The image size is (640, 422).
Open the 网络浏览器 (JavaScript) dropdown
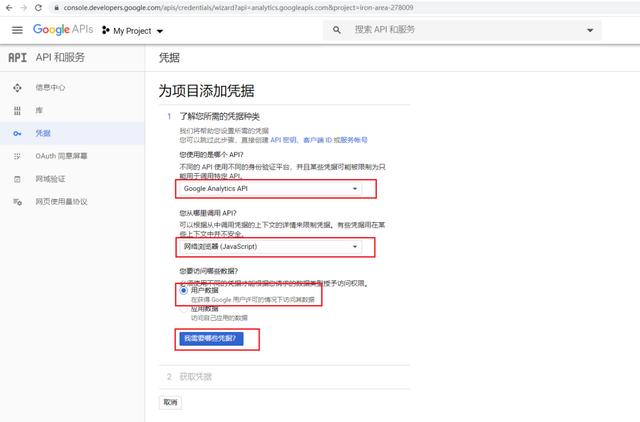[x=270, y=247]
